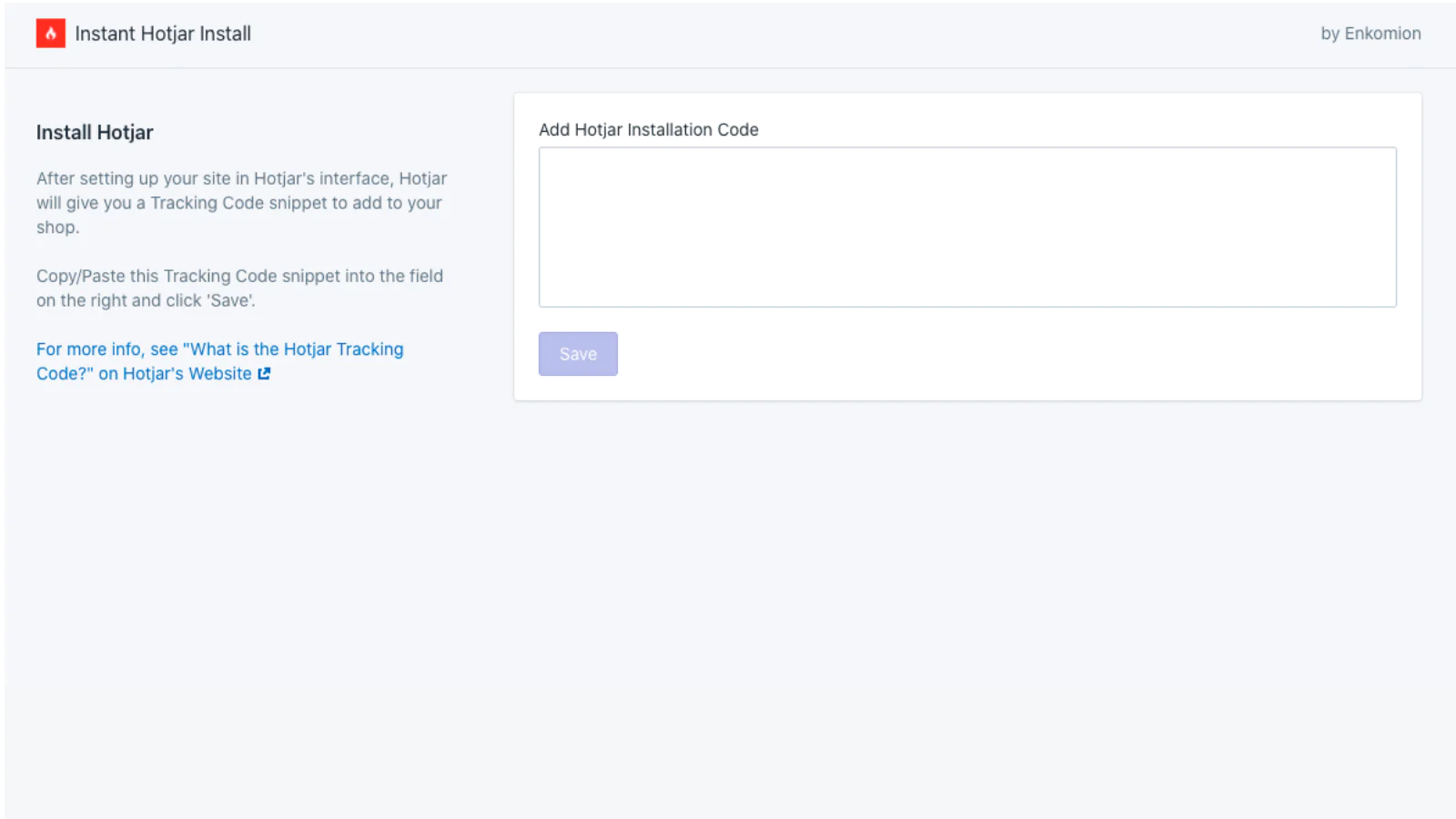This screenshot has width=1456, height=819.
Task: Click blank card space right of Save button
Action: [x=1001, y=354]
